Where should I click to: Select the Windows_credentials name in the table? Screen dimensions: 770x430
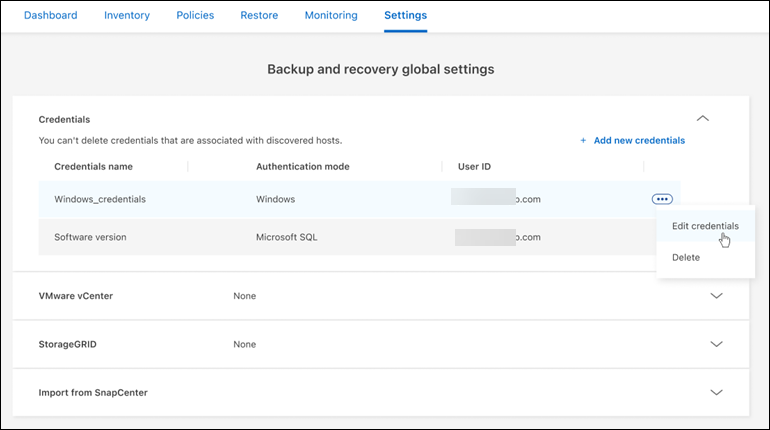pos(100,199)
